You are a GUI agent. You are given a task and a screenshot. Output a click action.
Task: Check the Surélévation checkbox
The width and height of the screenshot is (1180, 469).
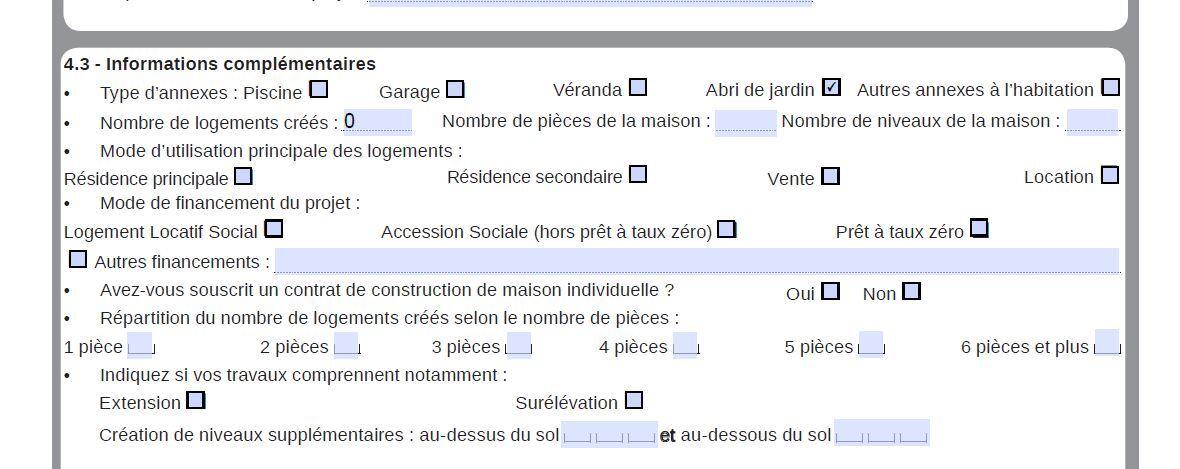(634, 401)
